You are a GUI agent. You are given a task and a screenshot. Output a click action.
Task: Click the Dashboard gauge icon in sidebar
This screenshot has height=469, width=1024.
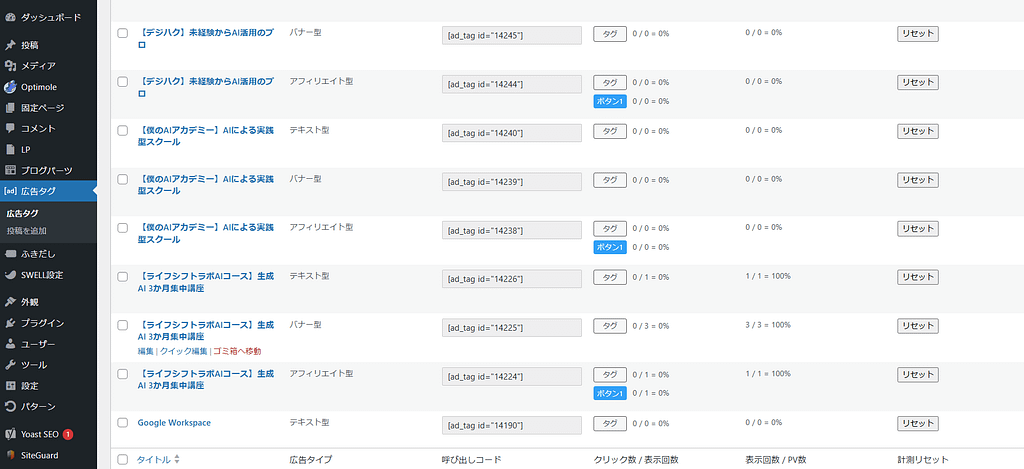[x=10, y=18]
